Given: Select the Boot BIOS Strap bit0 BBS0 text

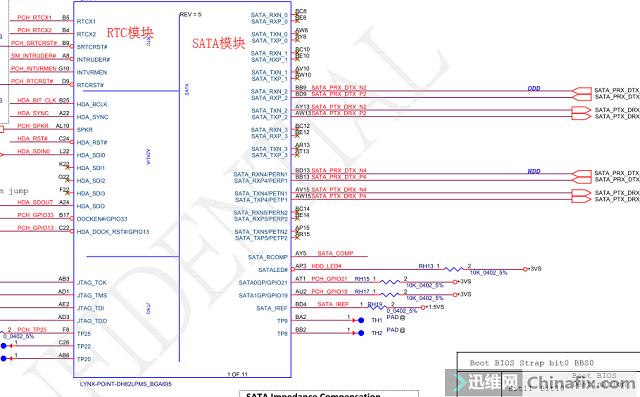Looking at the screenshot, I should click(531, 363).
